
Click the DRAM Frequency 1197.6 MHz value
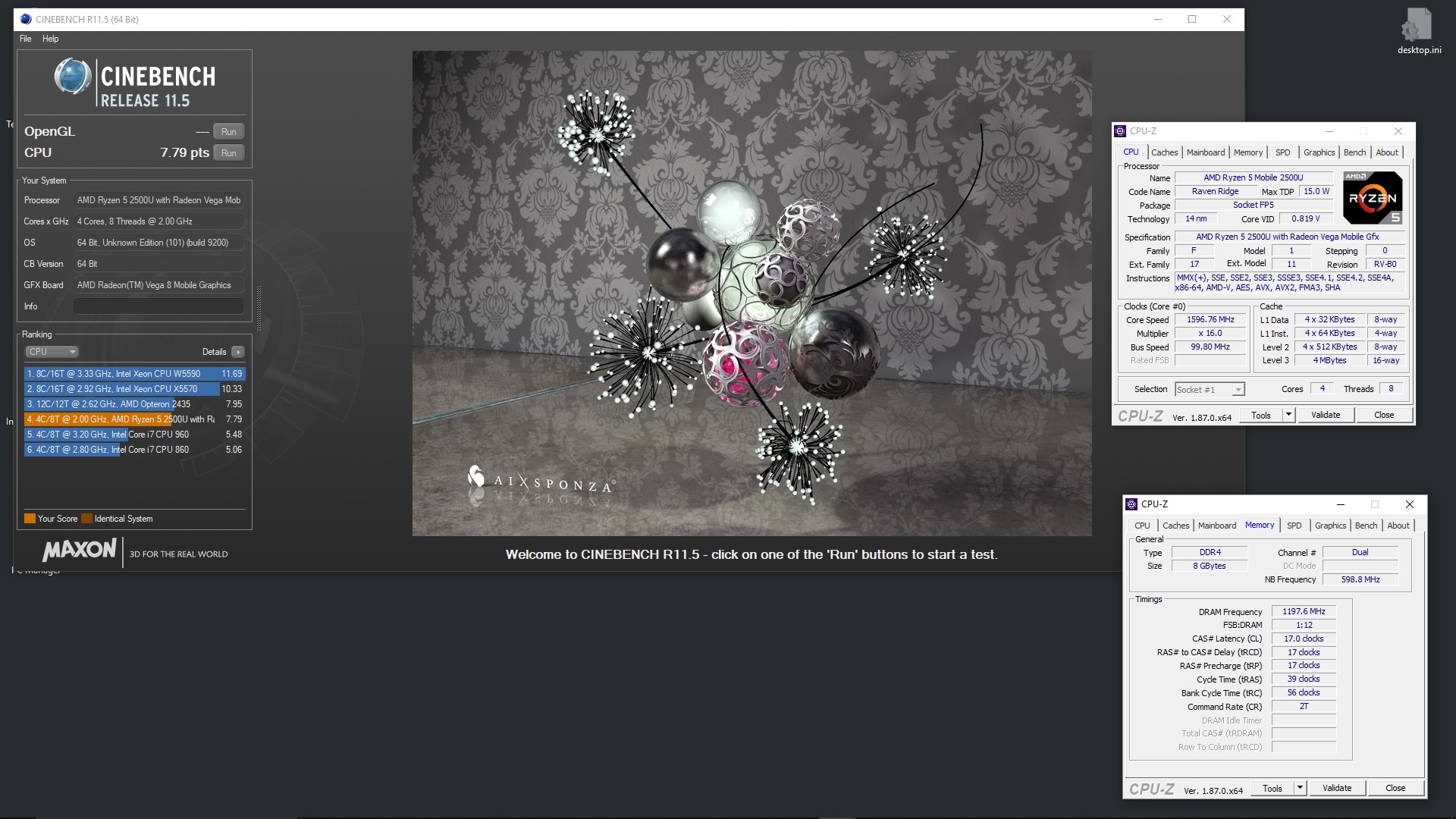pos(1304,611)
